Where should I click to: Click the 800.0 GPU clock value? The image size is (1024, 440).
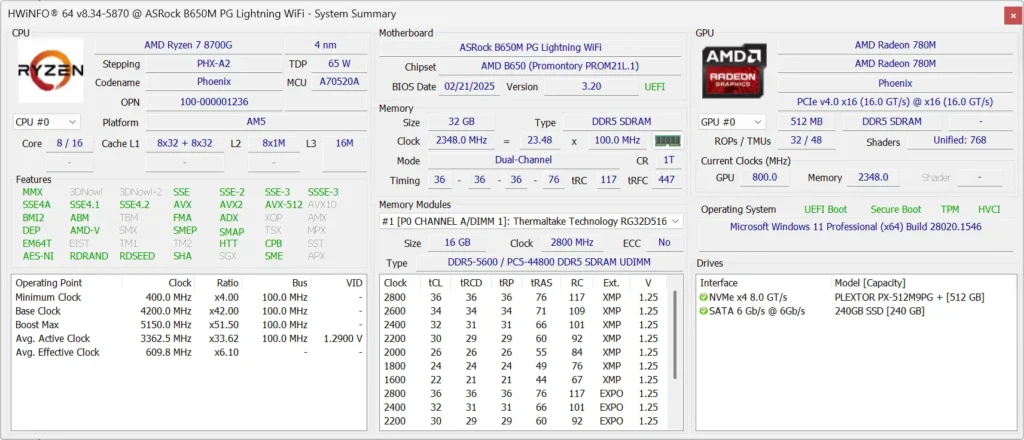point(765,178)
